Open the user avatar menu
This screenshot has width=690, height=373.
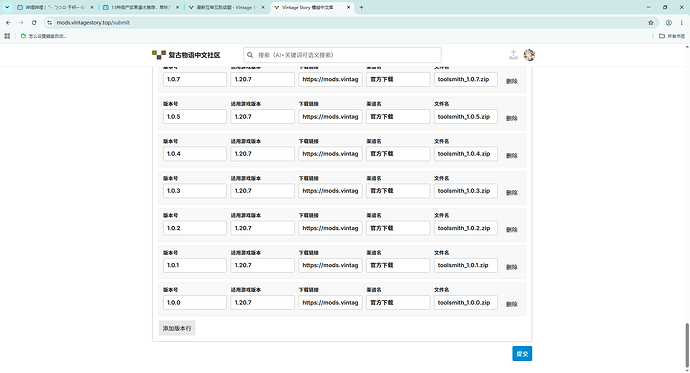529,55
